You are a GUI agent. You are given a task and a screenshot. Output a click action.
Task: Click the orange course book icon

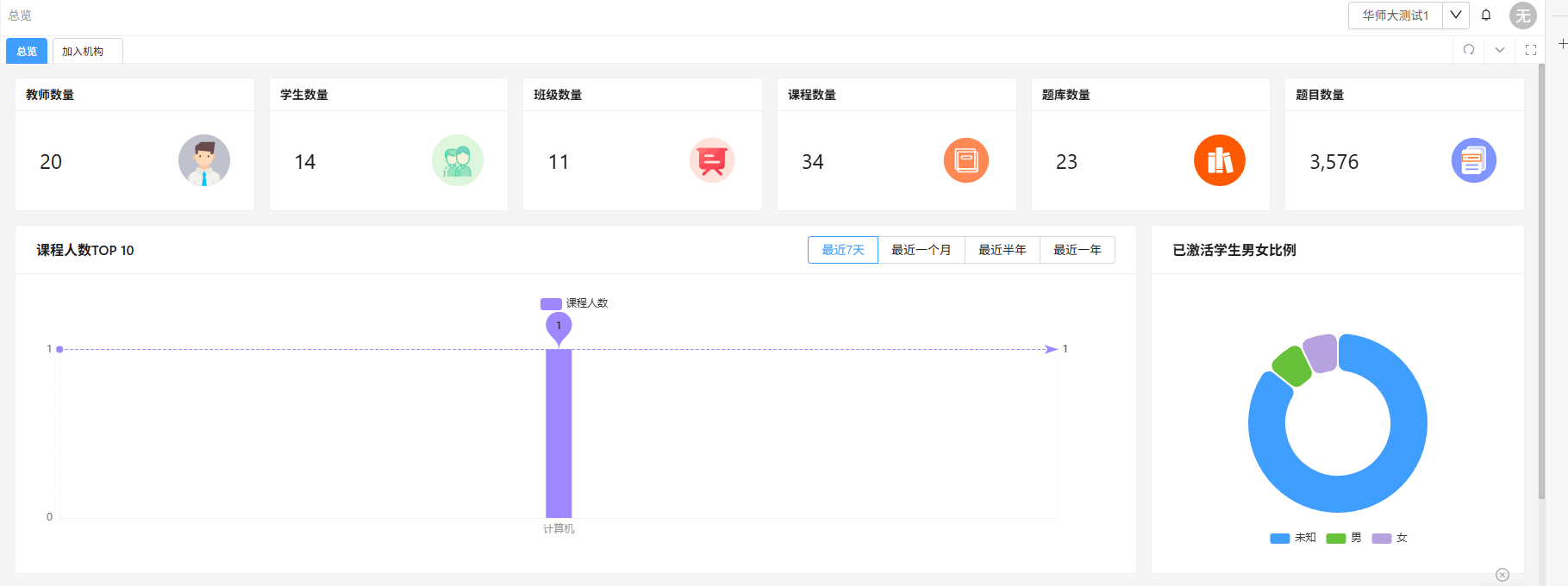pos(965,160)
